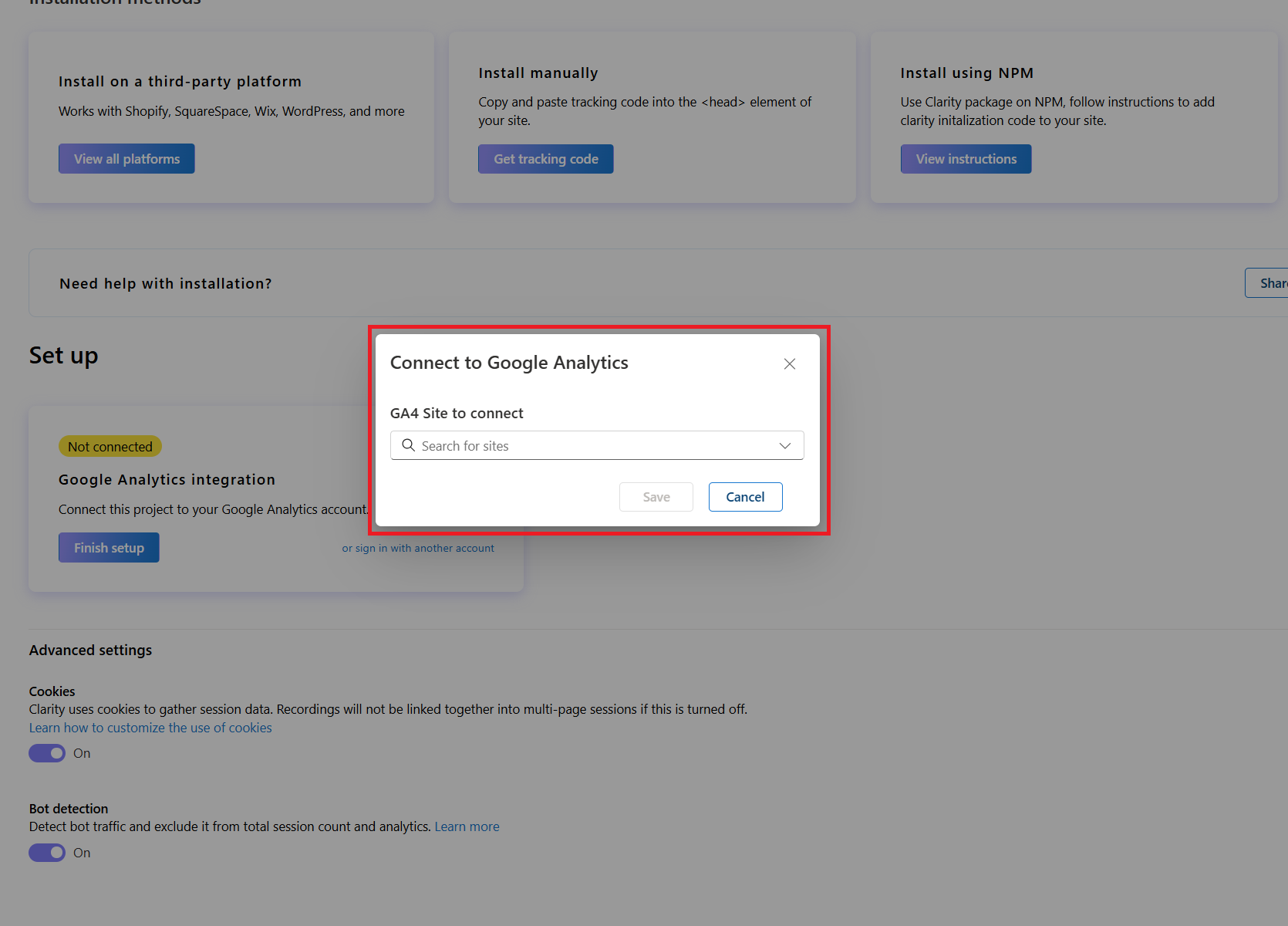Image resolution: width=1288 pixels, height=926 pixels.
Task: Disable the Bot detection toggle
Action: point(47,853)
